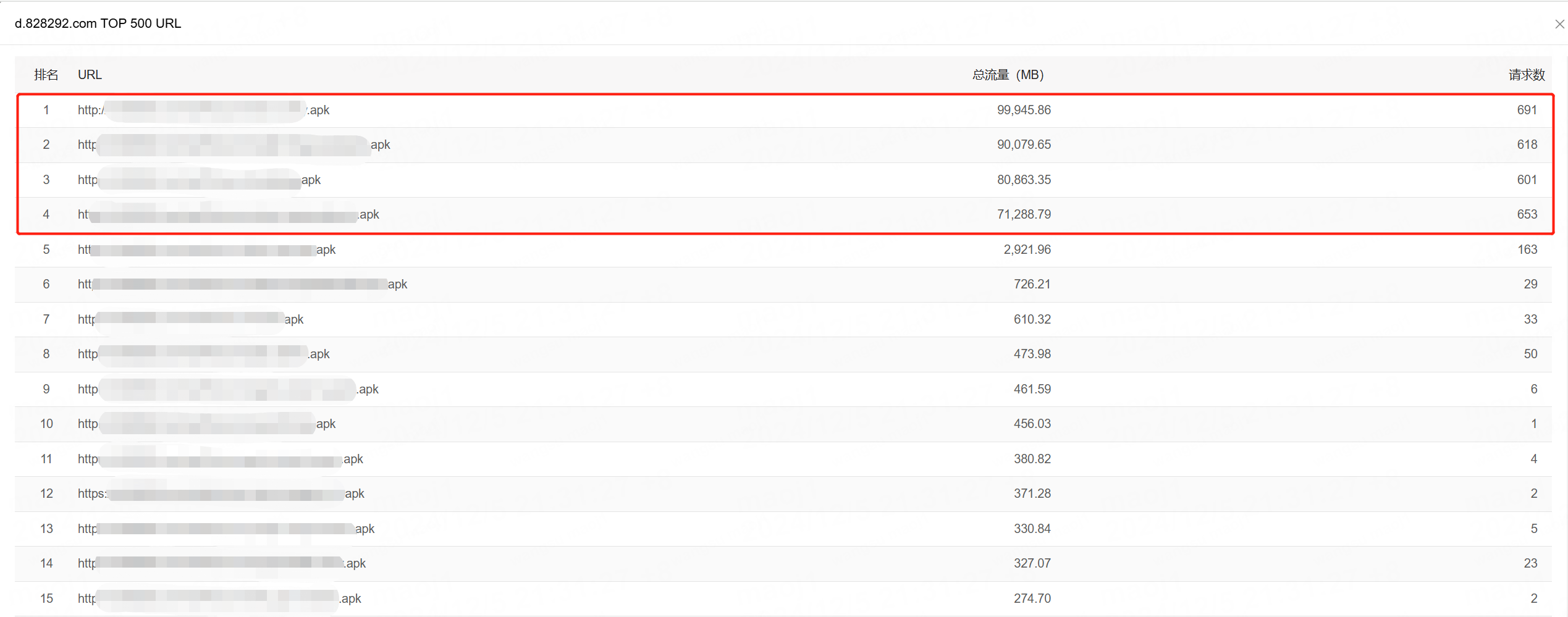Viewport: 1568px width, 617px height.
Task: Select the 80,863.35 traffic value
Action: click(x=1023, y=180)
